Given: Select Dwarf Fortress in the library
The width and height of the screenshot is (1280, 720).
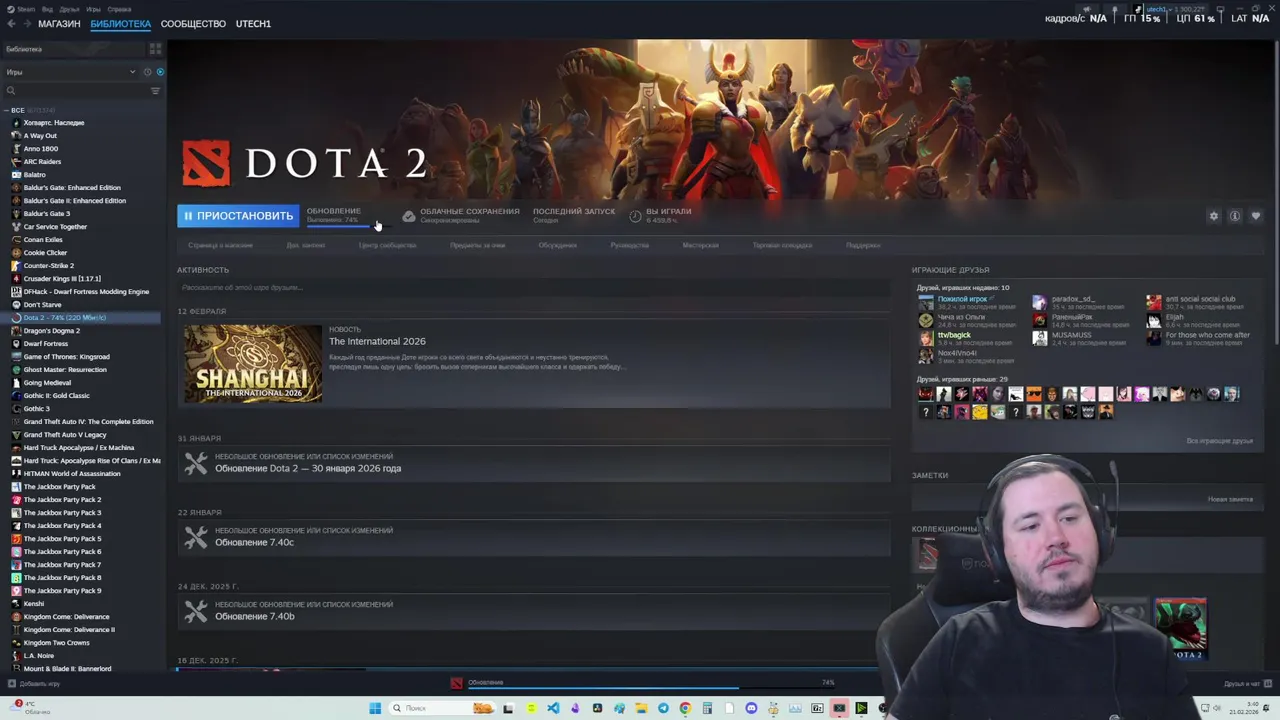Looking at the screenshot, I should 45,344.
